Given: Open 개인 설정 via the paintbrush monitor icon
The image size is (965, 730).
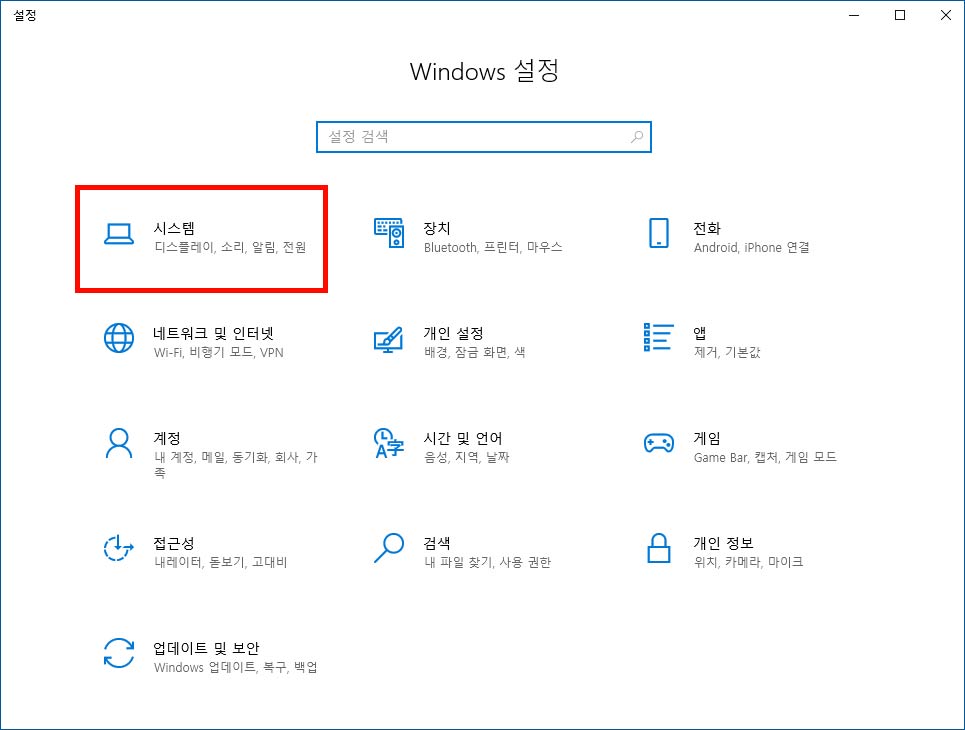Looking at the screenshot, I should (x=389, y=339).
